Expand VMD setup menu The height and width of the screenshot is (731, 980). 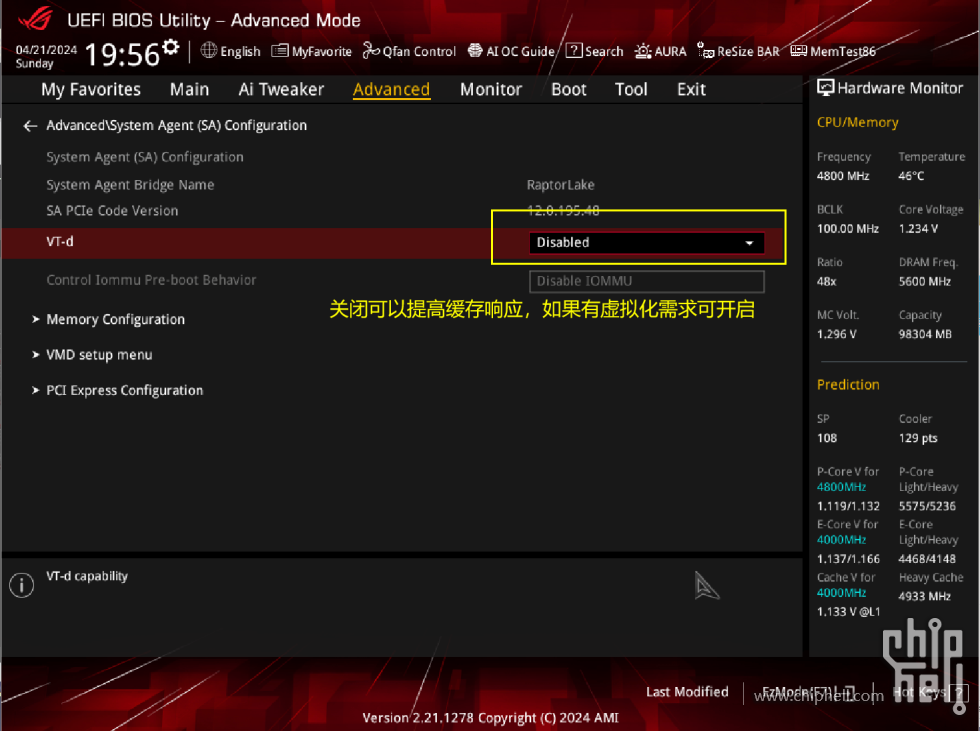99,355
